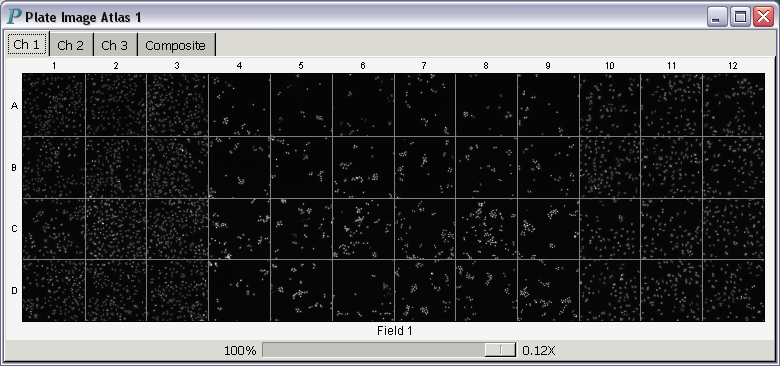Select well C2 thumbnail
This screenshot has height=366, width=780.
tap(116, 229)
